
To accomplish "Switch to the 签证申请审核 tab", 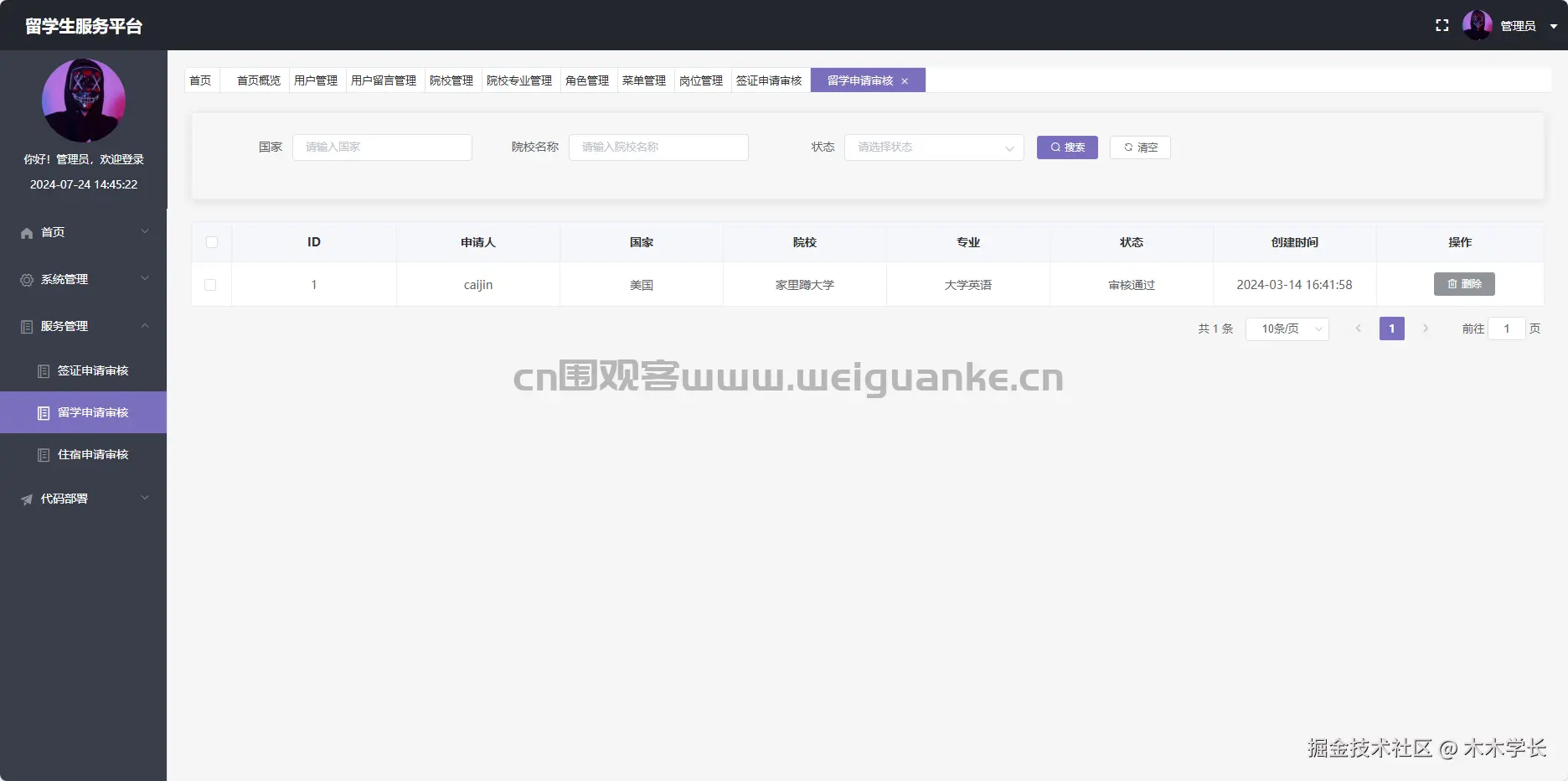I will point(769,80).
